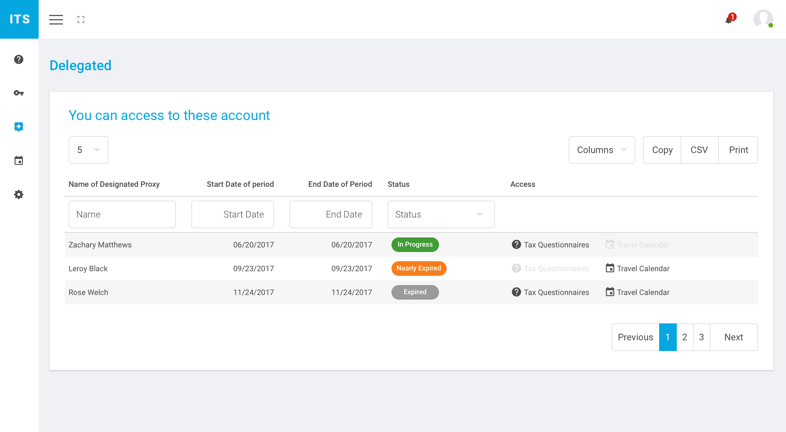Open the notifications bell
The width and height of the screenshot is (786, 432).
730,19
